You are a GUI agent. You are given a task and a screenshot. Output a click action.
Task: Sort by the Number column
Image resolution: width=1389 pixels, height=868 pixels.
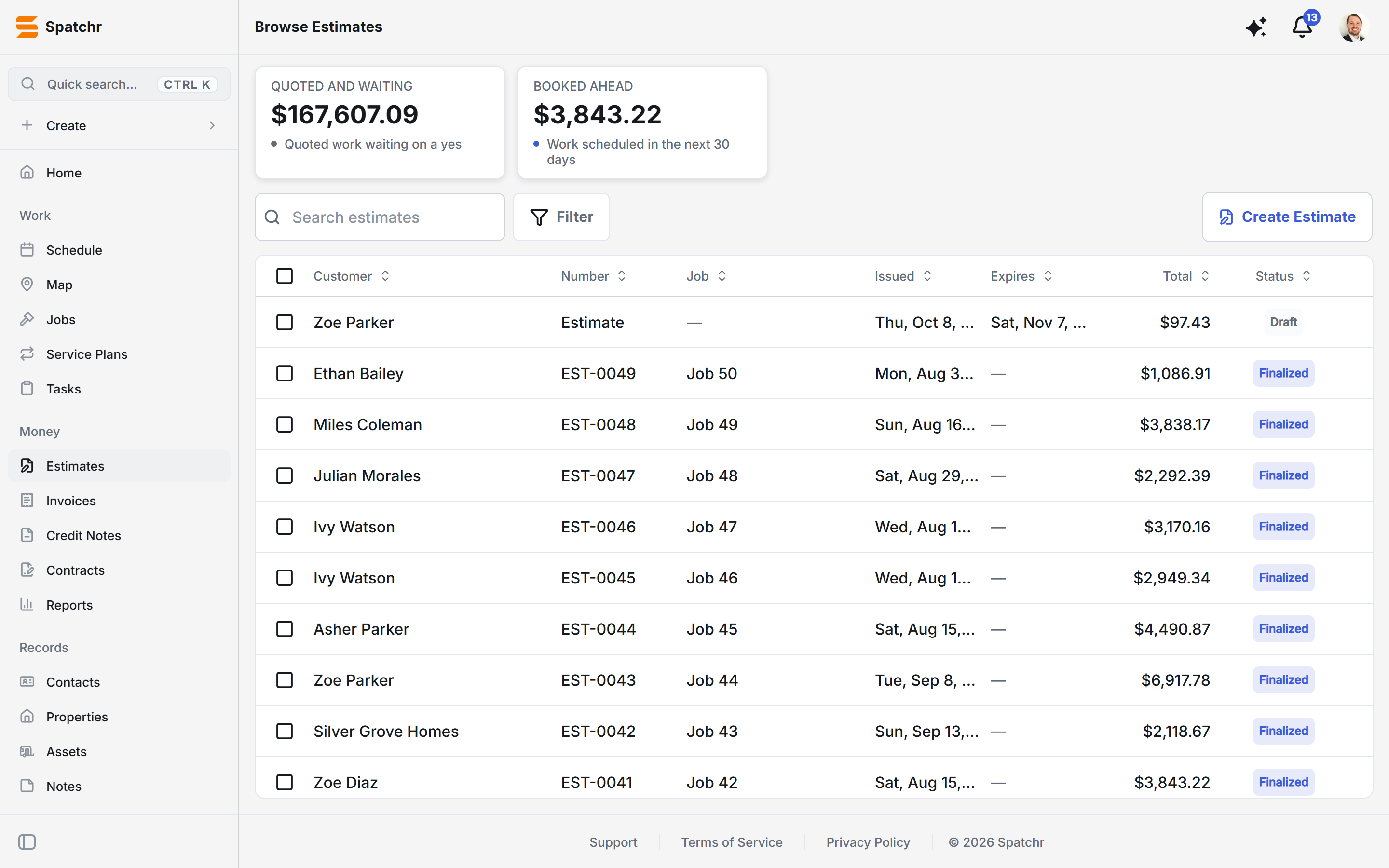click(594, 276)
